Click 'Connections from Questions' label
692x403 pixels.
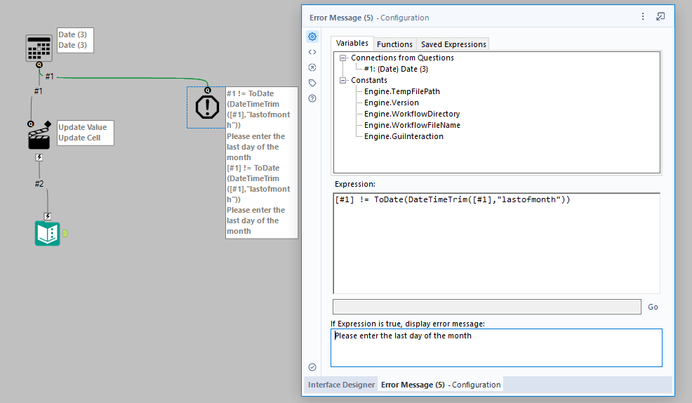(x=402, y=58)
